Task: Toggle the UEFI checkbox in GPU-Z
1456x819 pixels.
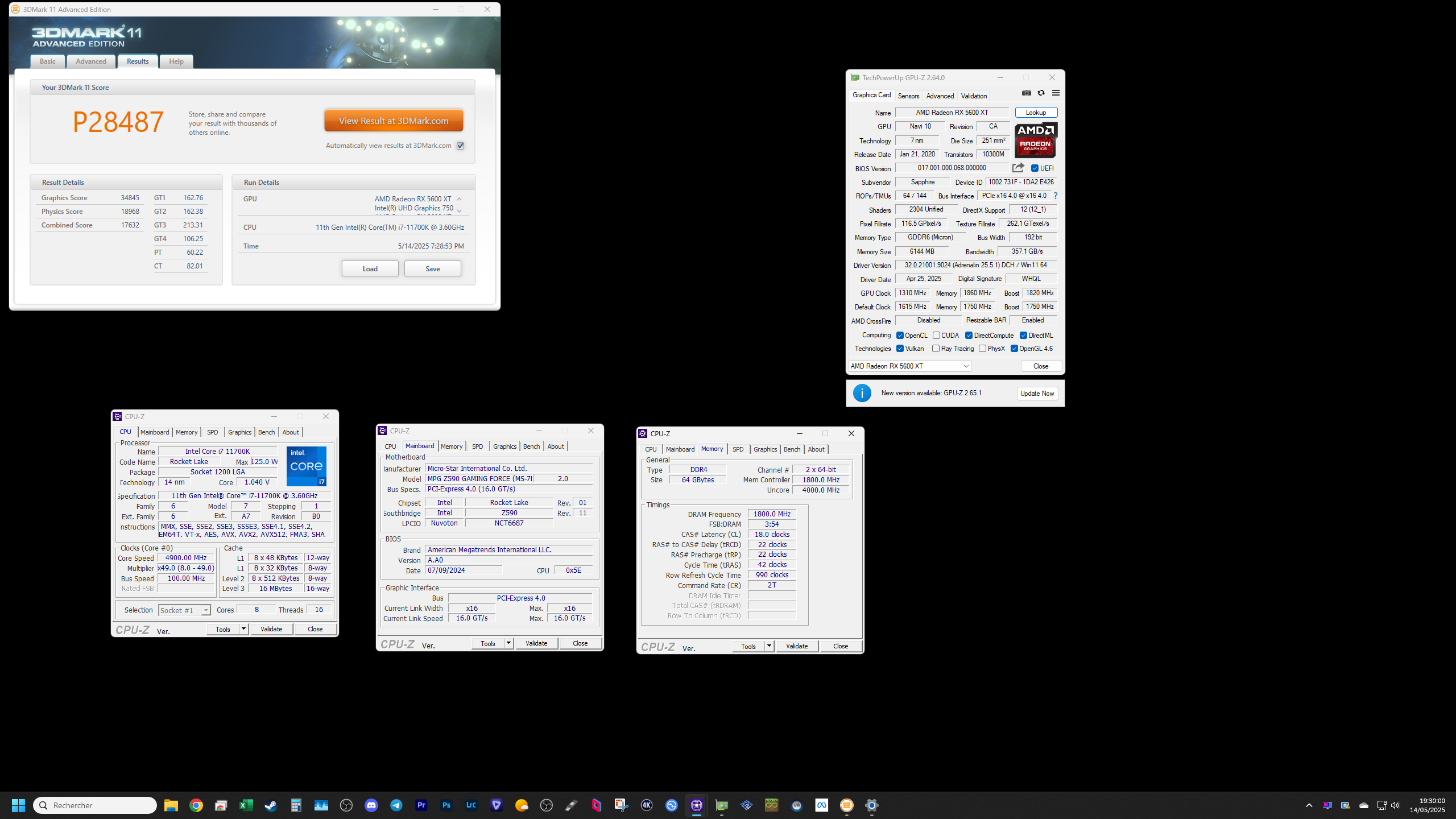Action: click(1035, 168)
